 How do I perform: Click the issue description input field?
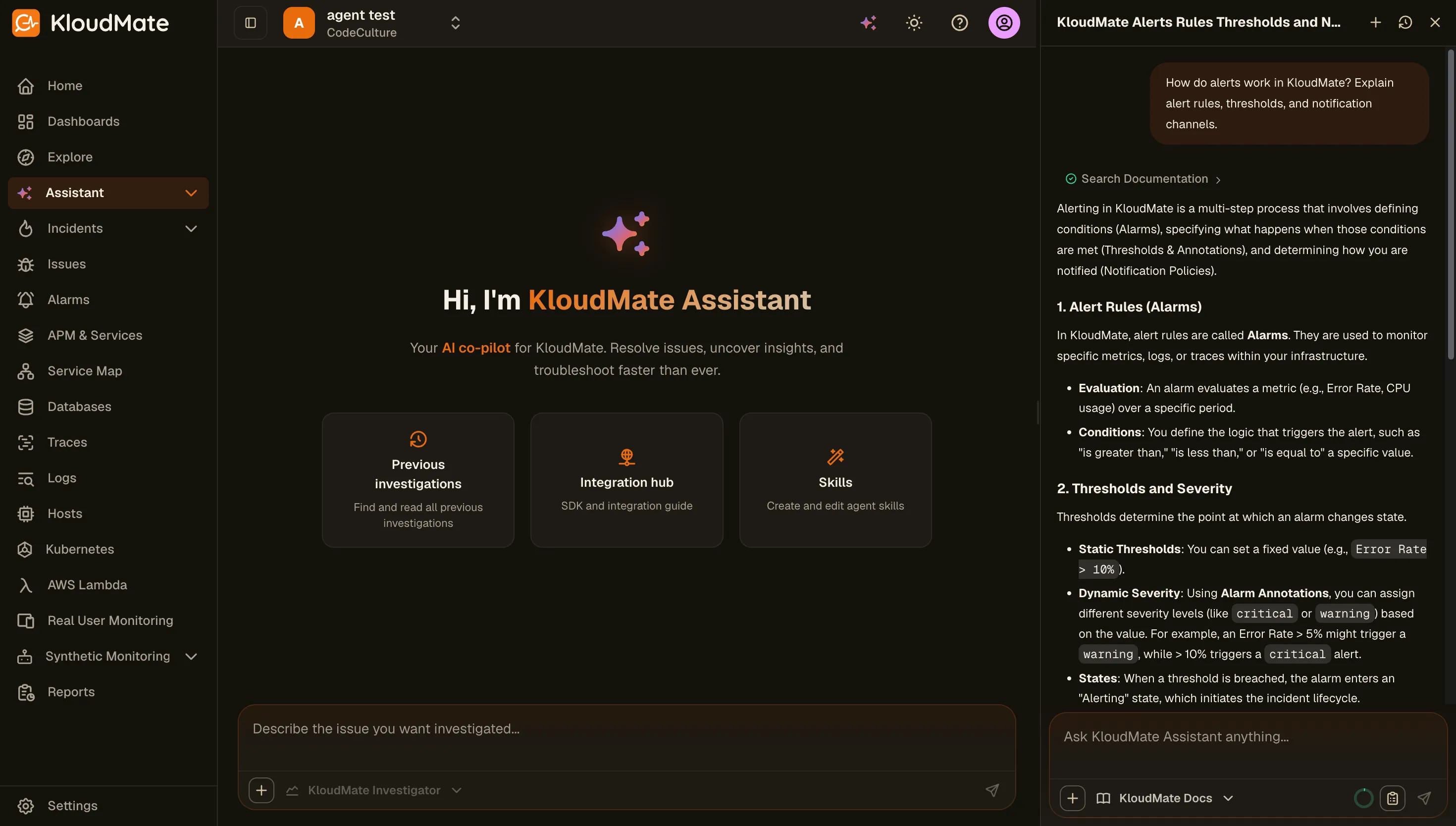click(626, 737)
